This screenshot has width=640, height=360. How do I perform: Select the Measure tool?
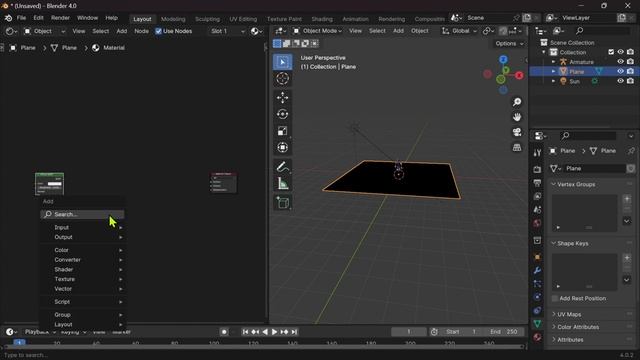point(282,183)
